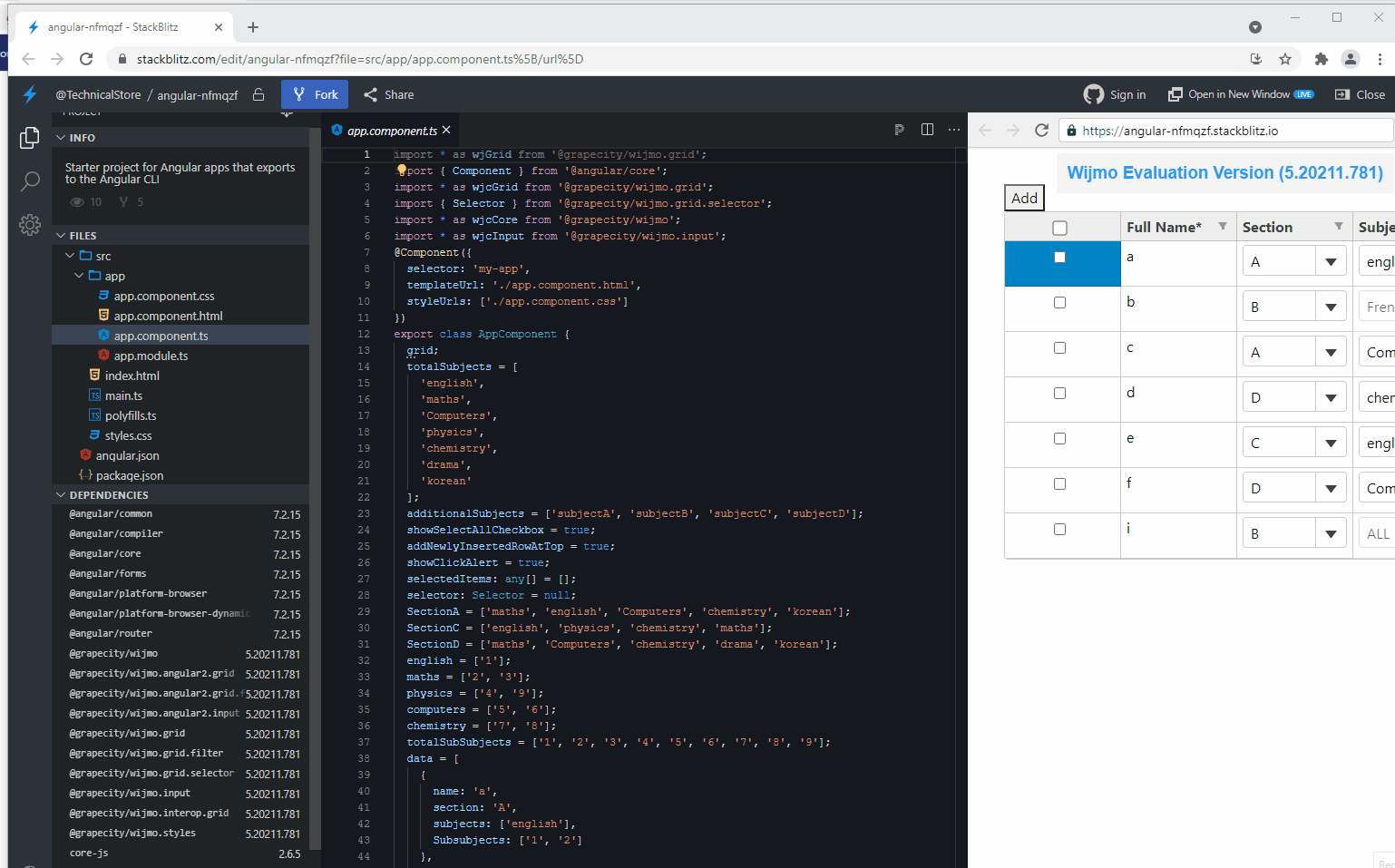Click the Chrome tab search dropdown icon
Image resolution: width=1395 pixels, height=868 pixels.
pos(1255,27)
